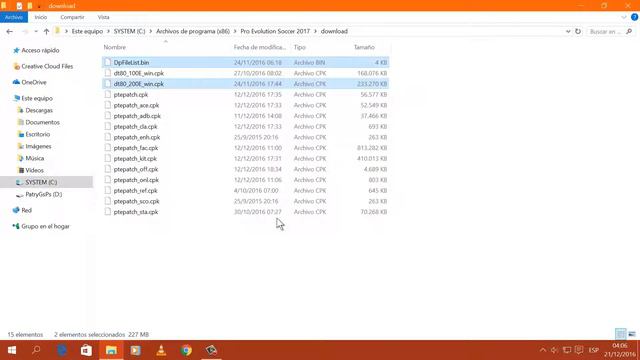This screenshot has height=360, width=640.
Task: Select Acceso rápido in navigation pane
Action: tap(40, 50)
